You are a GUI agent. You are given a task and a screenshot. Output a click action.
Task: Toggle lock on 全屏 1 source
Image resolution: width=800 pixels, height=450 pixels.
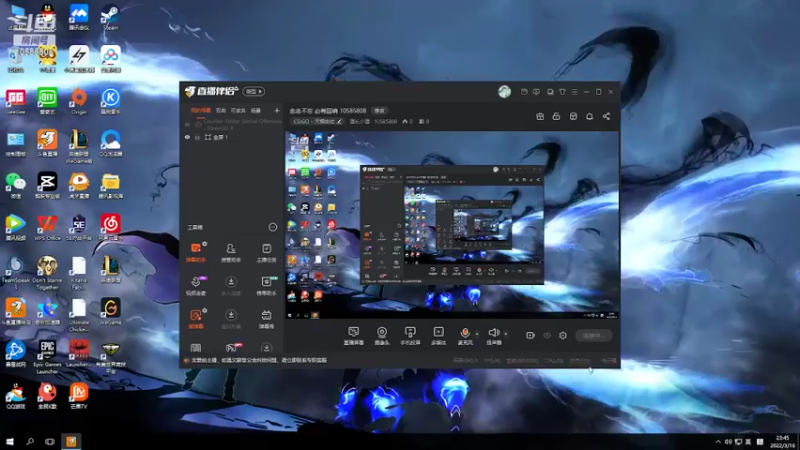[197, 137]
